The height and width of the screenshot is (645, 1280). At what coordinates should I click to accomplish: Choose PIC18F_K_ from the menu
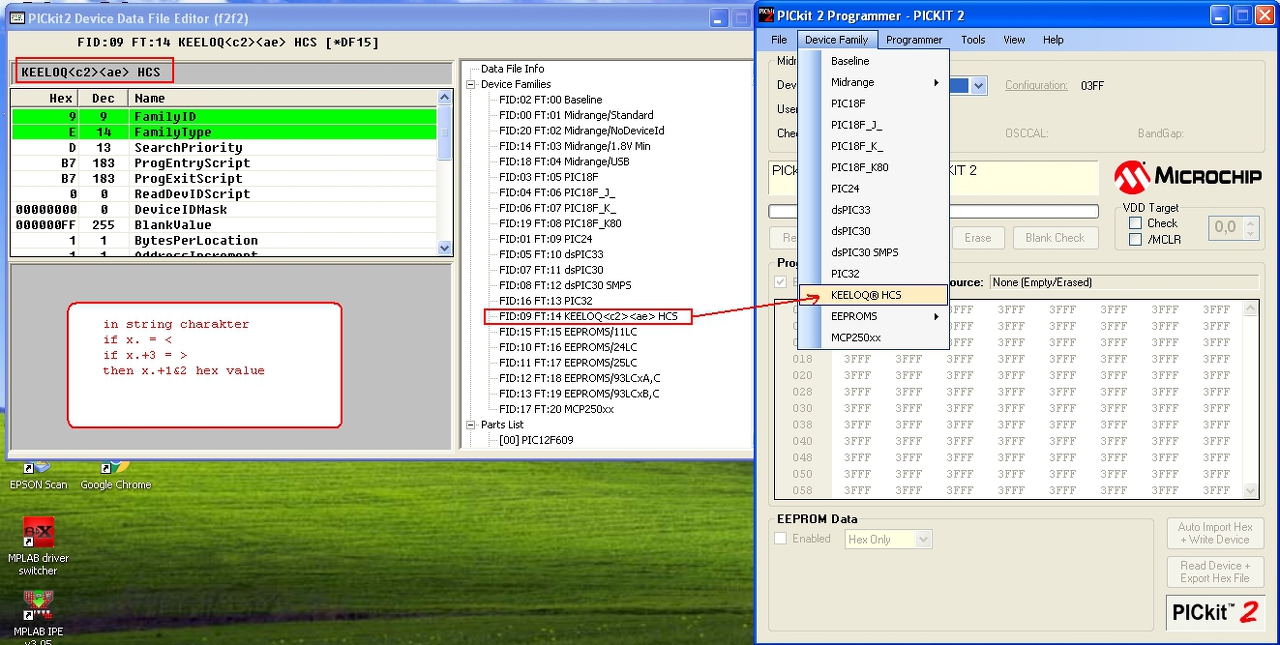873,146
